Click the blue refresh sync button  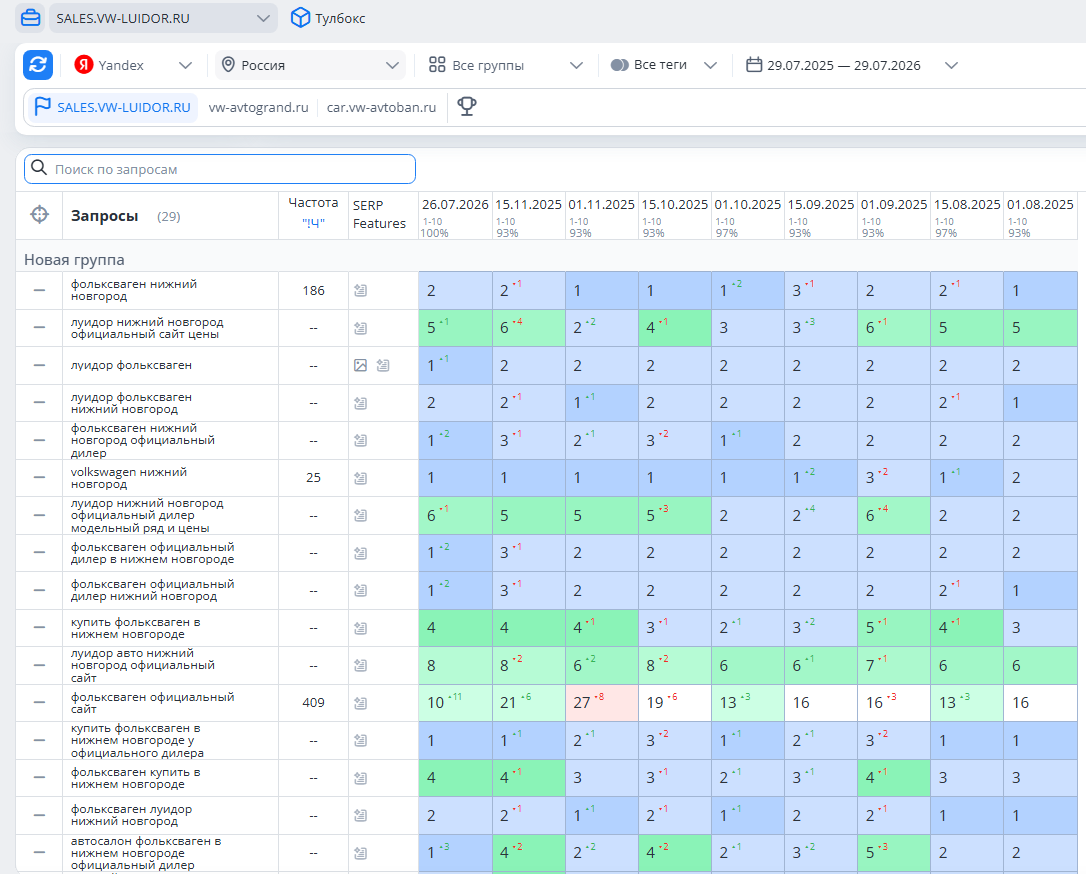pos(37,65)
